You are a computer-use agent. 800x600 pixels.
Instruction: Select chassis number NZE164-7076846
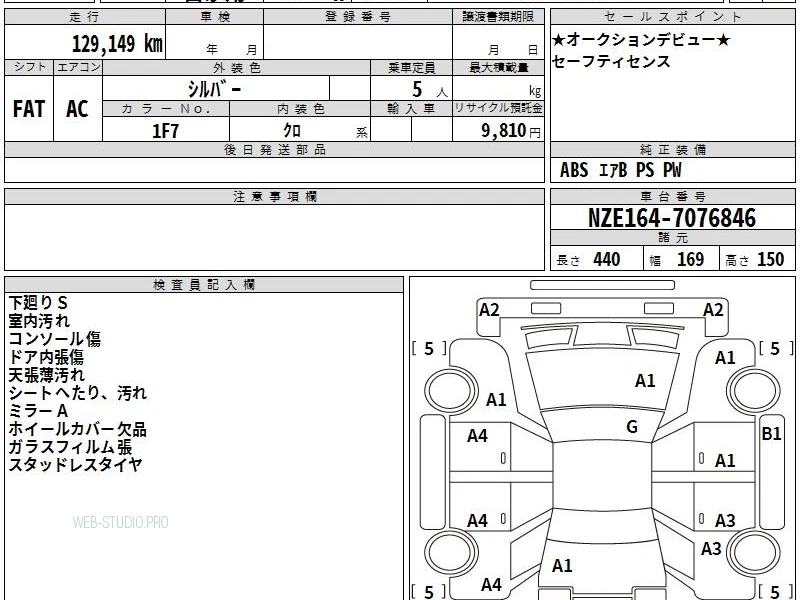pyautogui.click(x=672, y=218)
